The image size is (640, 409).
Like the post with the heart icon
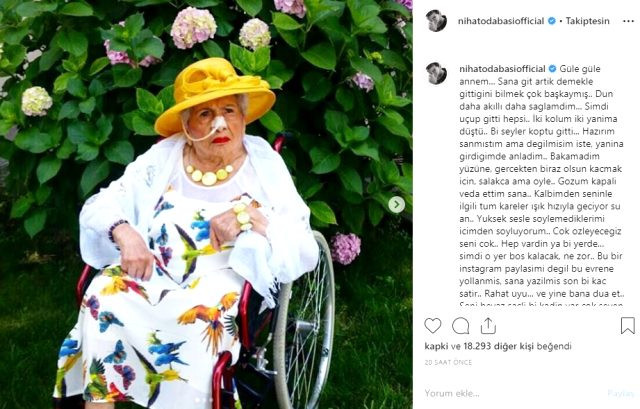(x=433, y=325)
